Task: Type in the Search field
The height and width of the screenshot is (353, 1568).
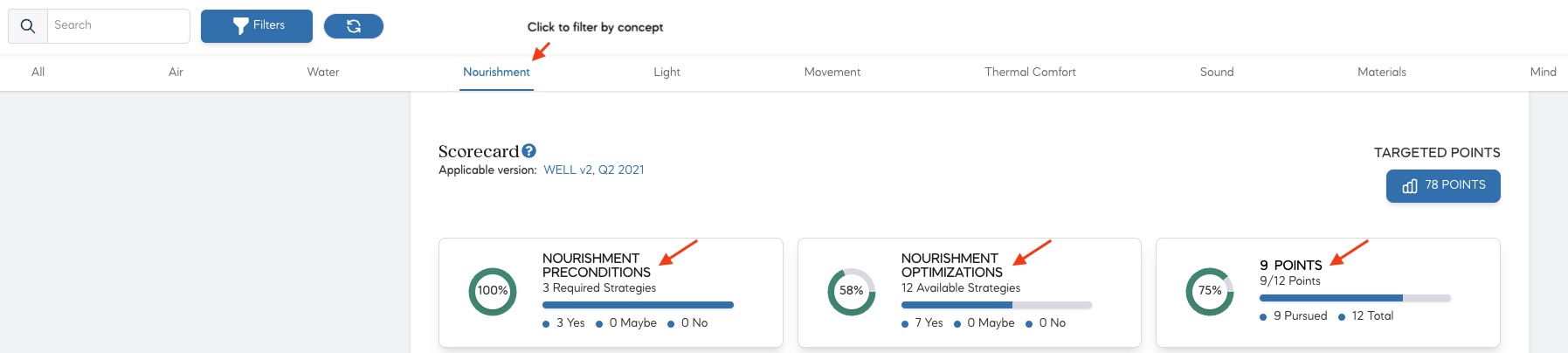Action: click(118, 26)
